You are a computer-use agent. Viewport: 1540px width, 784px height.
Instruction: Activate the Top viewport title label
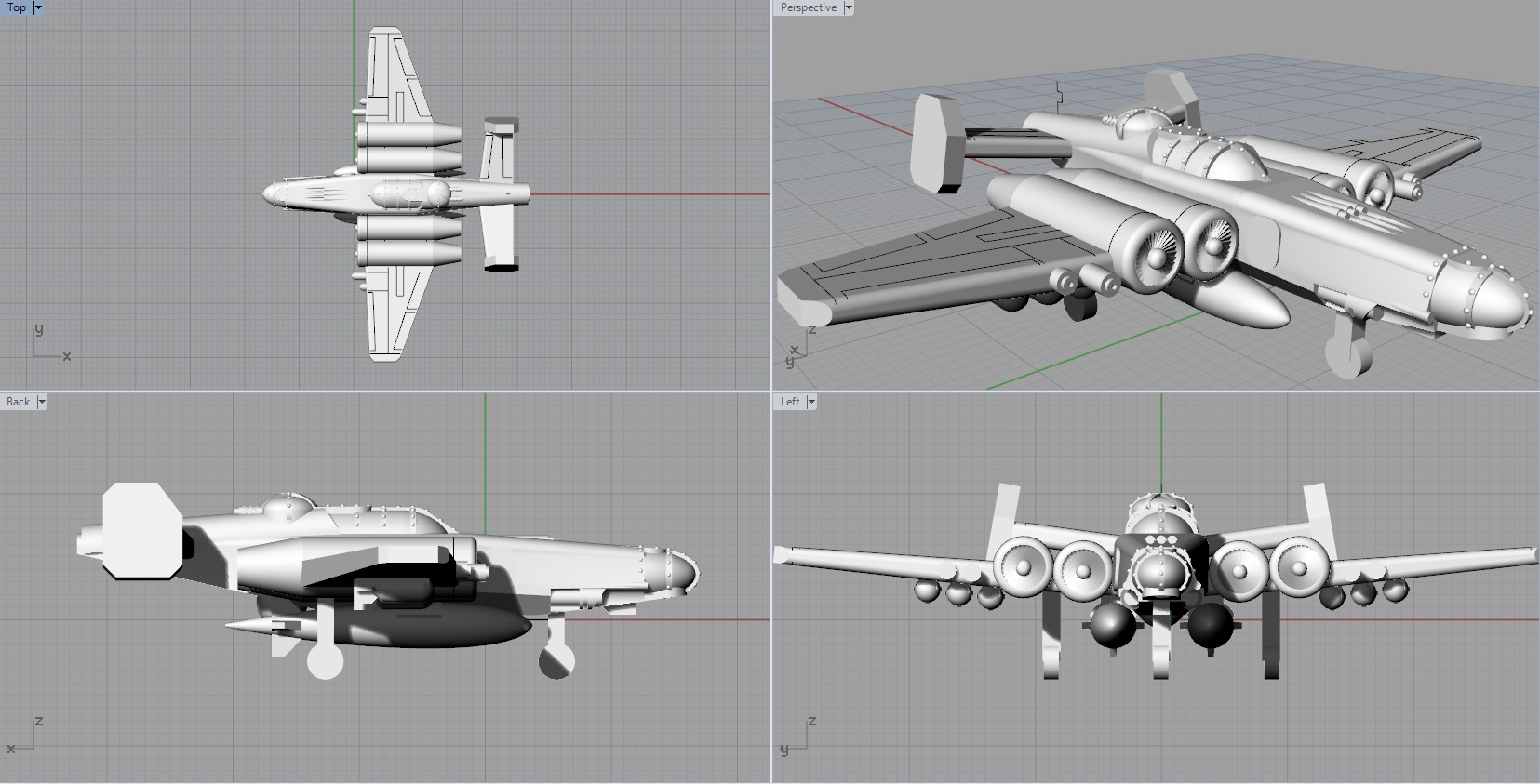pyautogui.click(x=17, y=7)
